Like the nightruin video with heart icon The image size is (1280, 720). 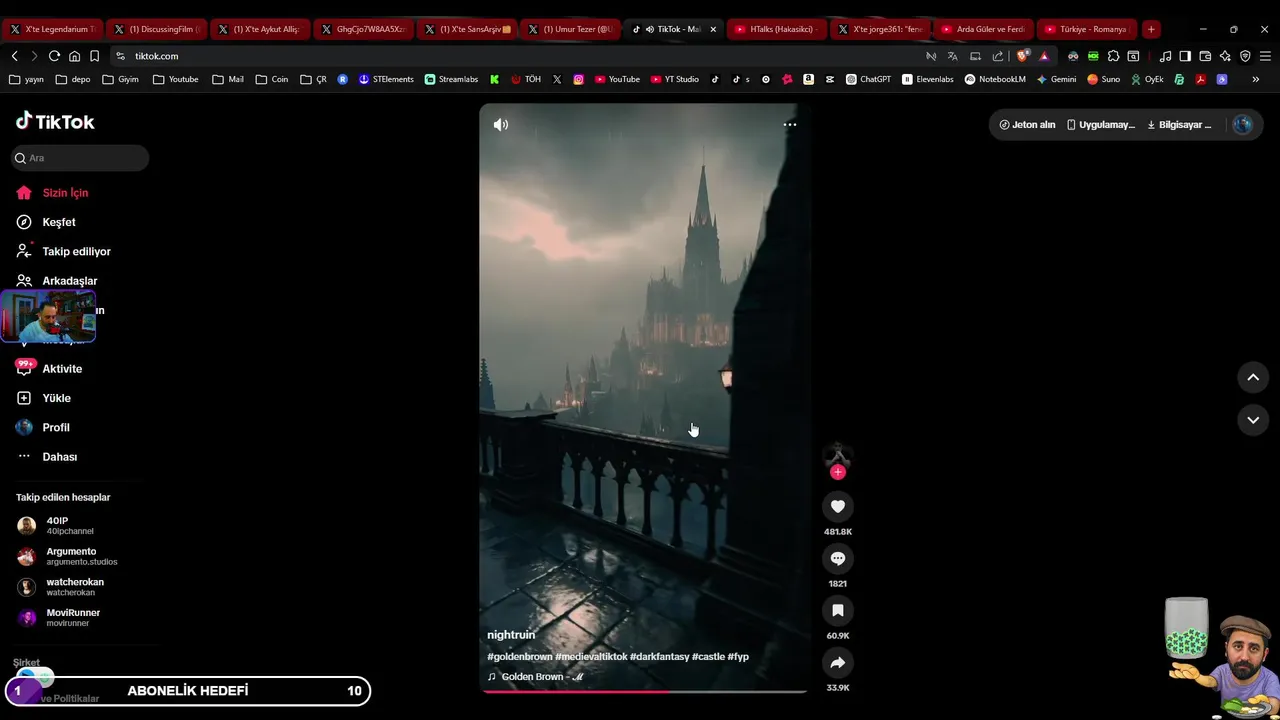click(x=838, y=506)
